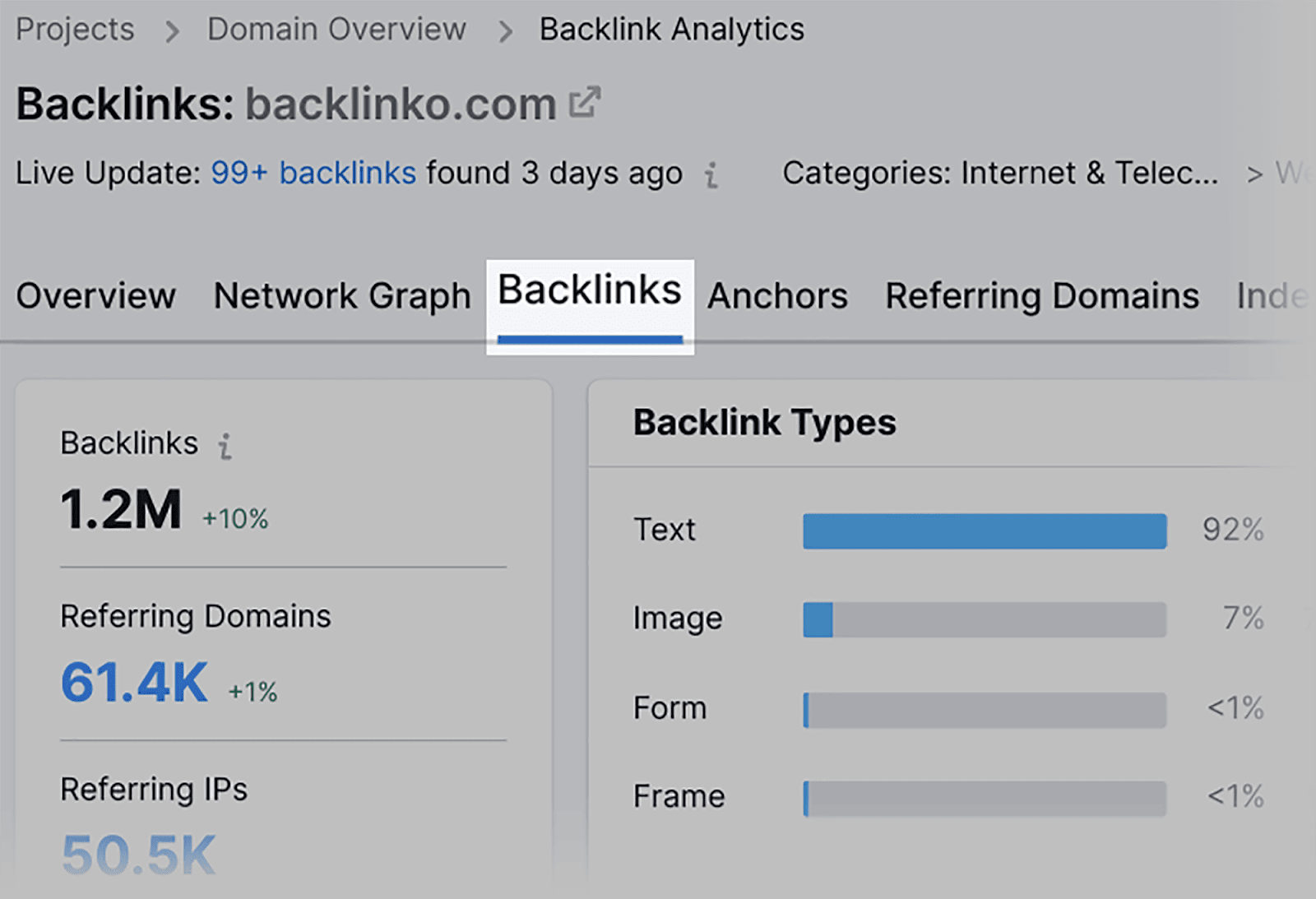Open the Referring Domains tab
This screenshot has width=1316, height=899.
point(1041,296)
